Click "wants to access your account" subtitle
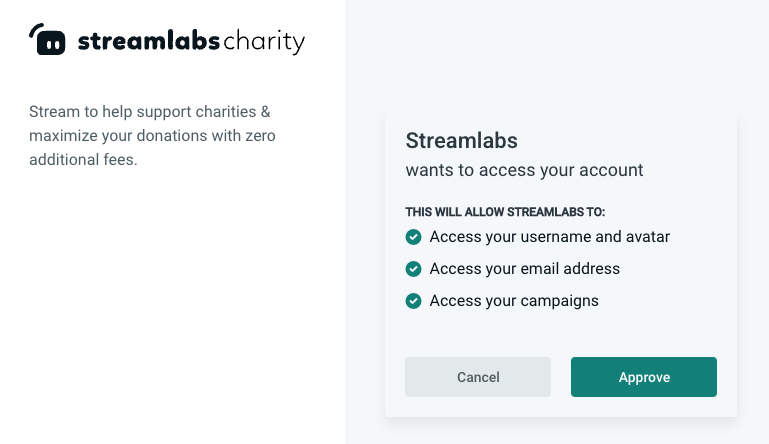 click(x=524, y=170)
